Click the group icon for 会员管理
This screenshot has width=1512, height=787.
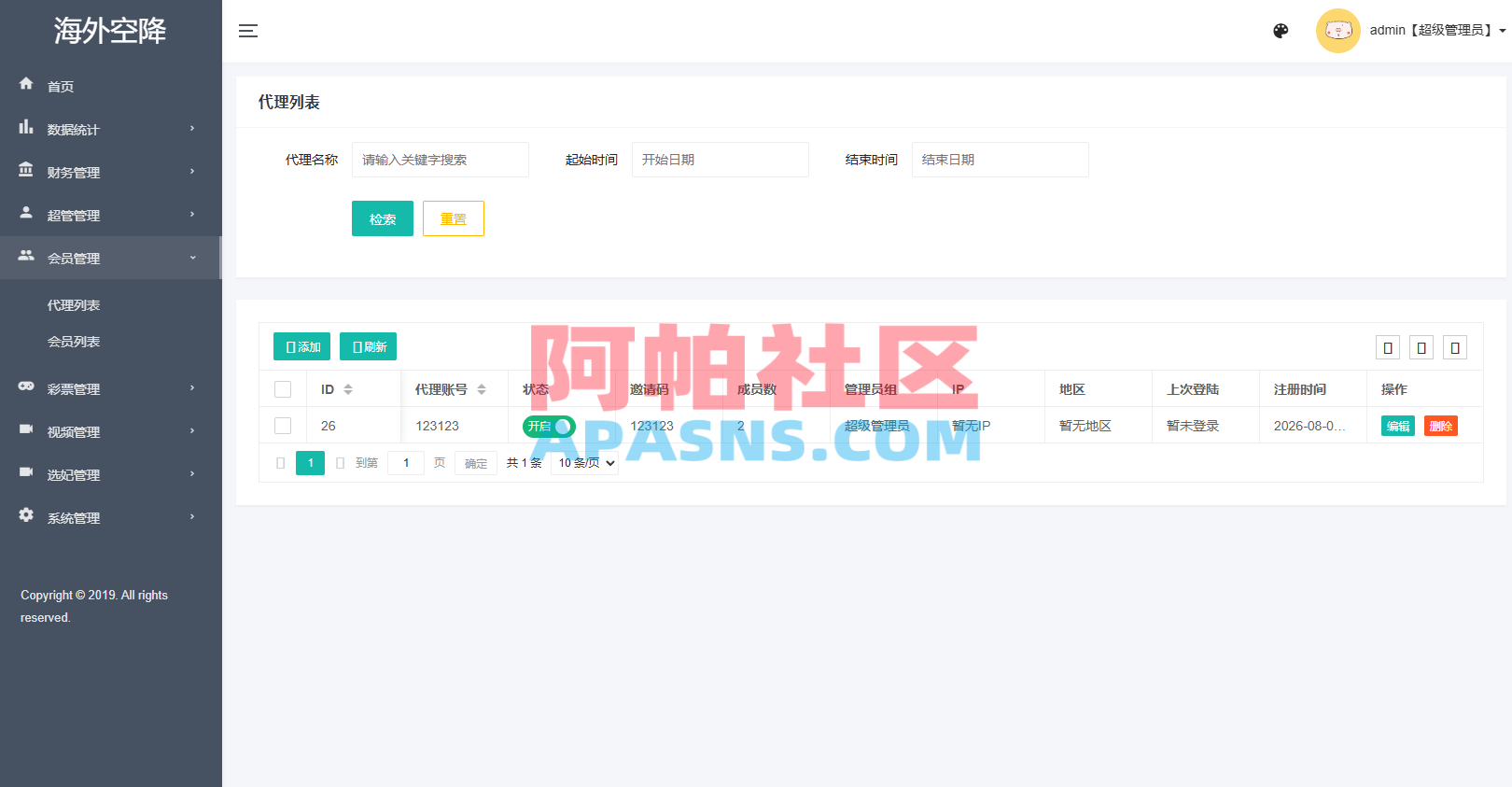pyautogui.click(x=26, y=256)
